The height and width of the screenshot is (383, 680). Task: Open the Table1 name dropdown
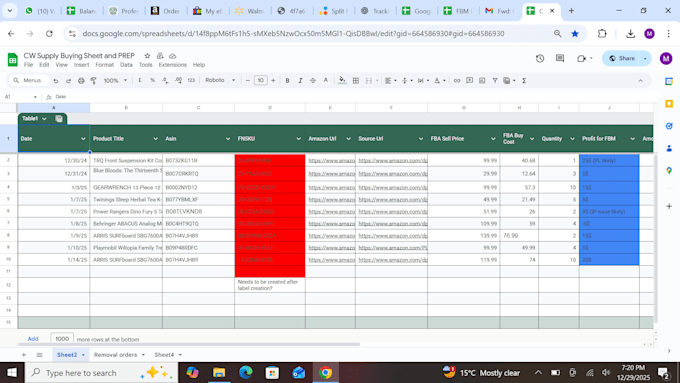44,119
